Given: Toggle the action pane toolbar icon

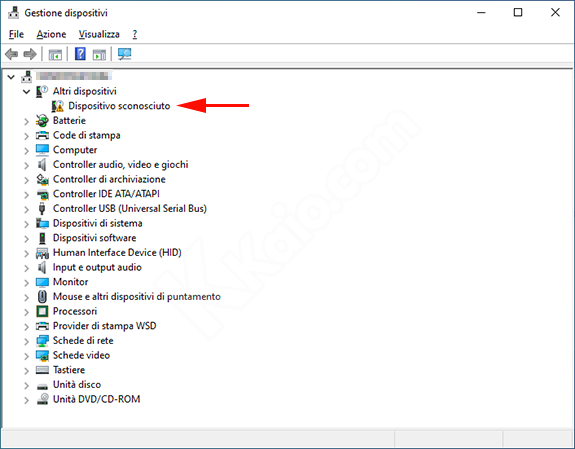Looking at the screenshot, I should (99, 55).
